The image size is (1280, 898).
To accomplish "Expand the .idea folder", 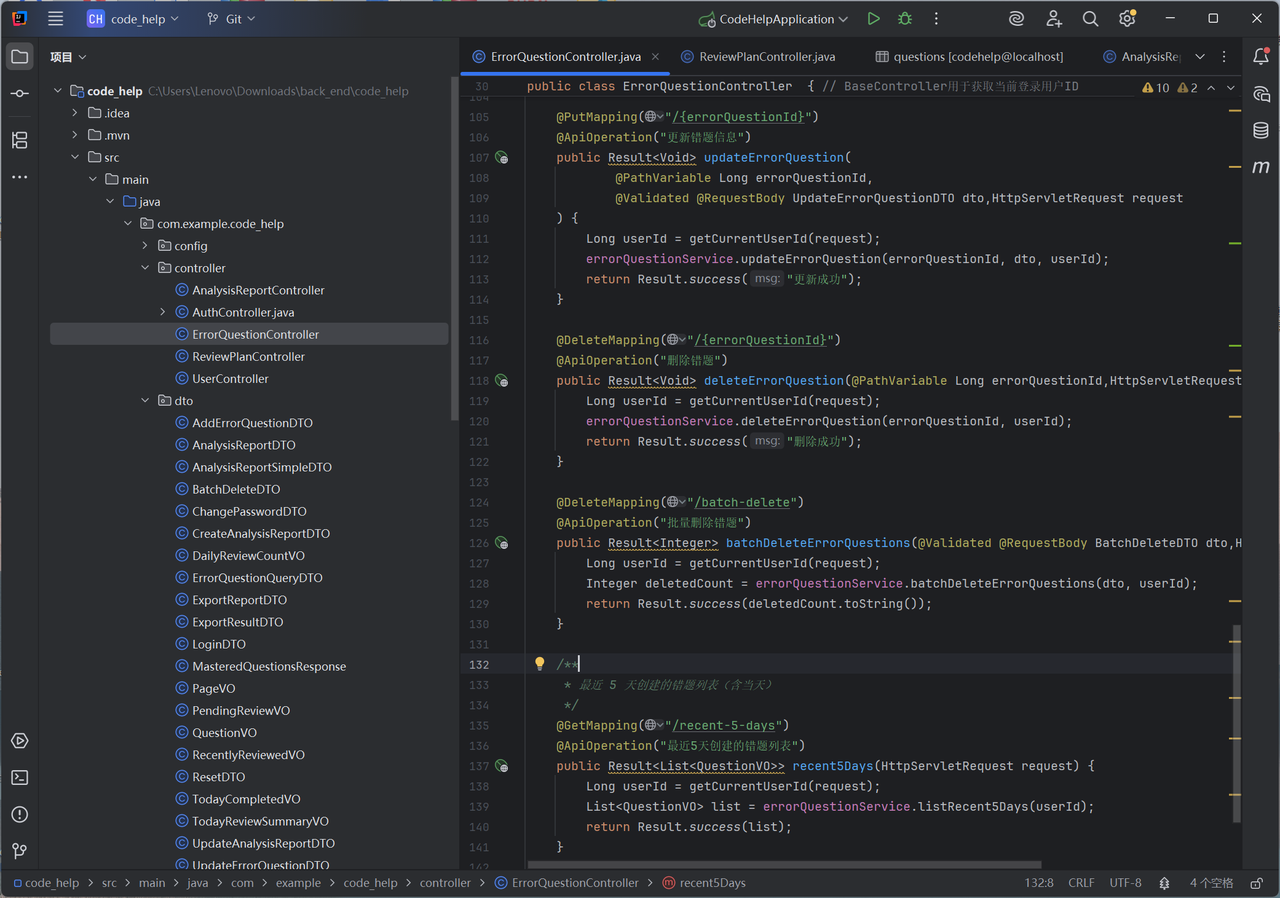I will tap(75, 113).
